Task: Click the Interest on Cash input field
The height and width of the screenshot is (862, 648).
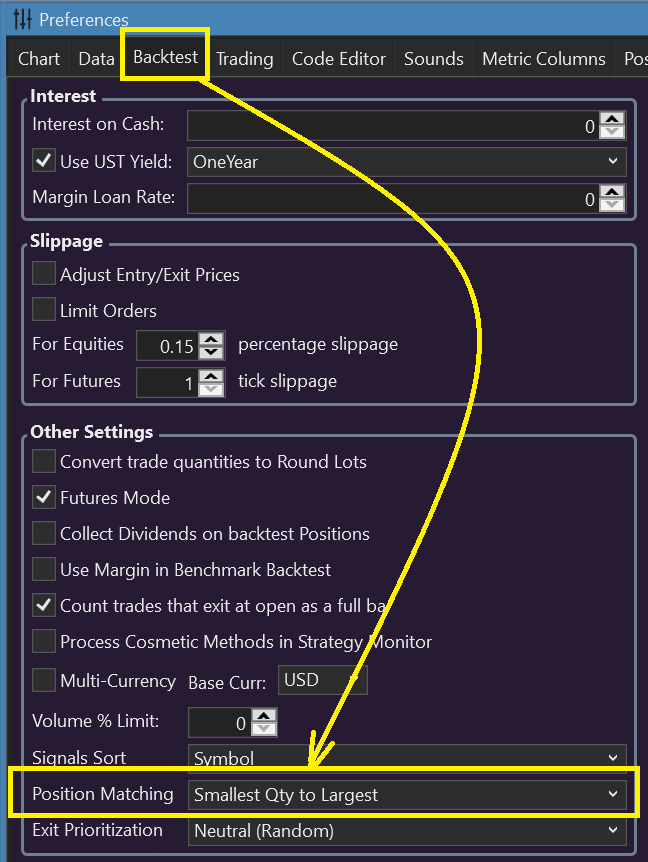Action: (x=393, y=126)
